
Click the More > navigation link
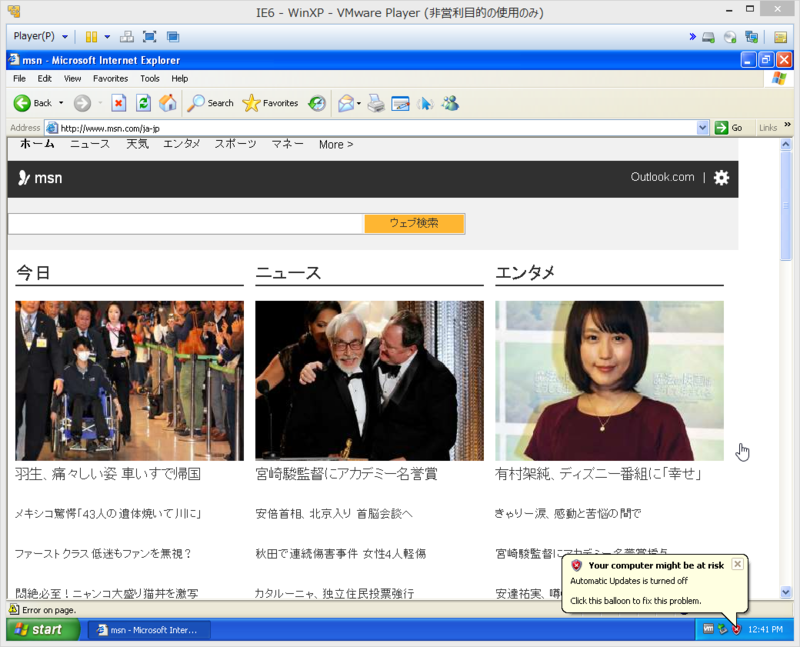coord(336,145)
